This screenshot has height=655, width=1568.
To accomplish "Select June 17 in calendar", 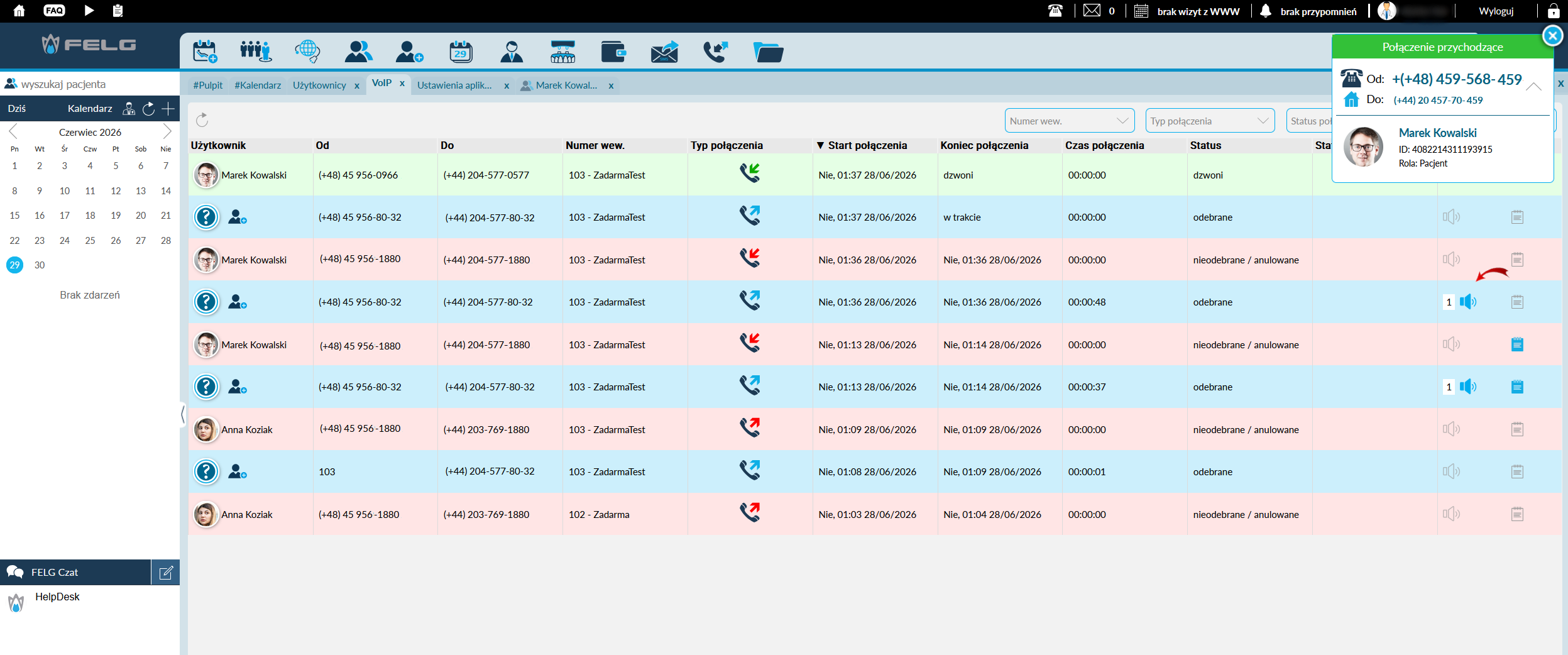I will [65, 216].
